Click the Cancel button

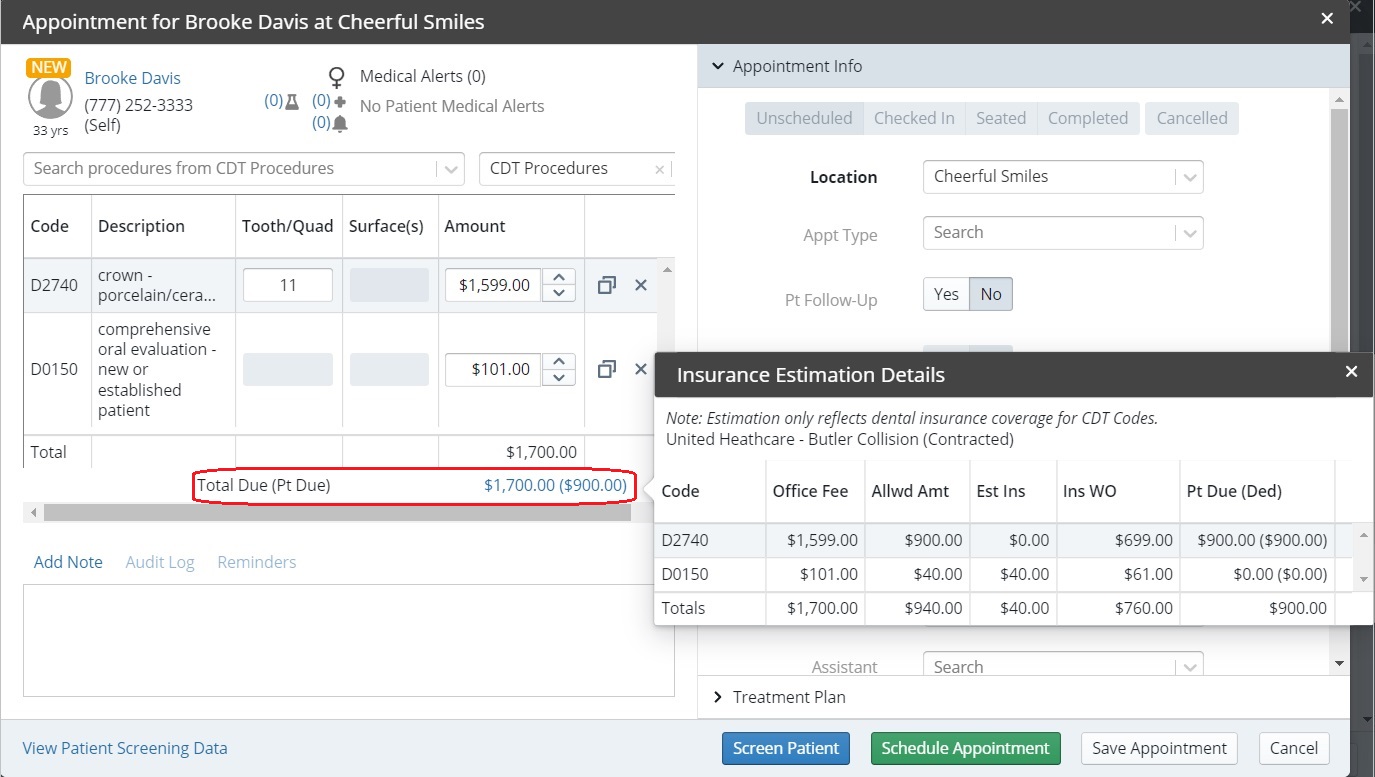click(1294, 748)
